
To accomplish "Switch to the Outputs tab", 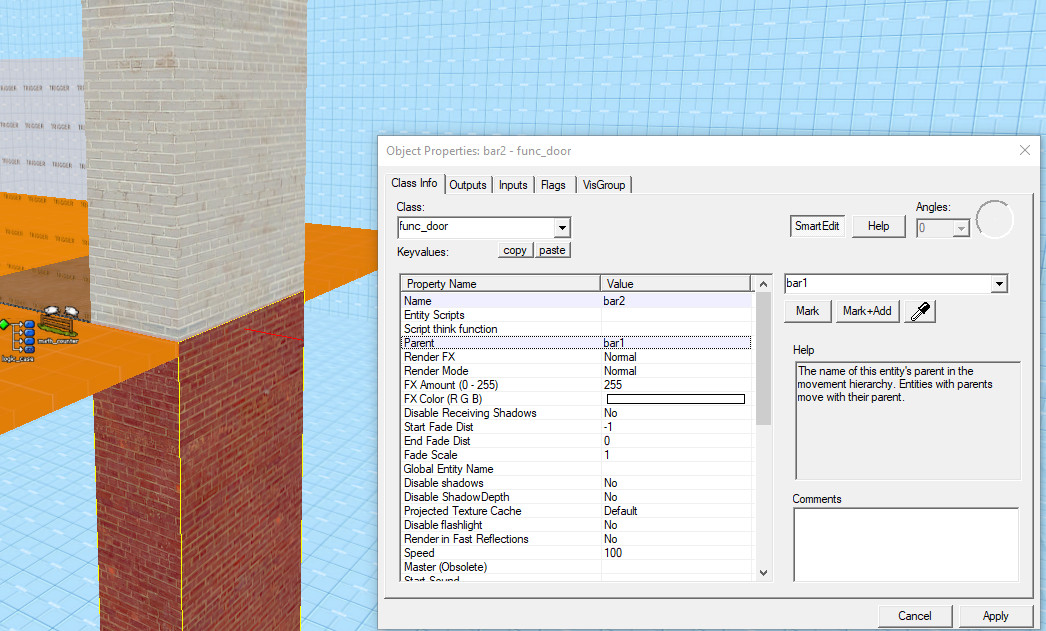I will pos(467,184).
